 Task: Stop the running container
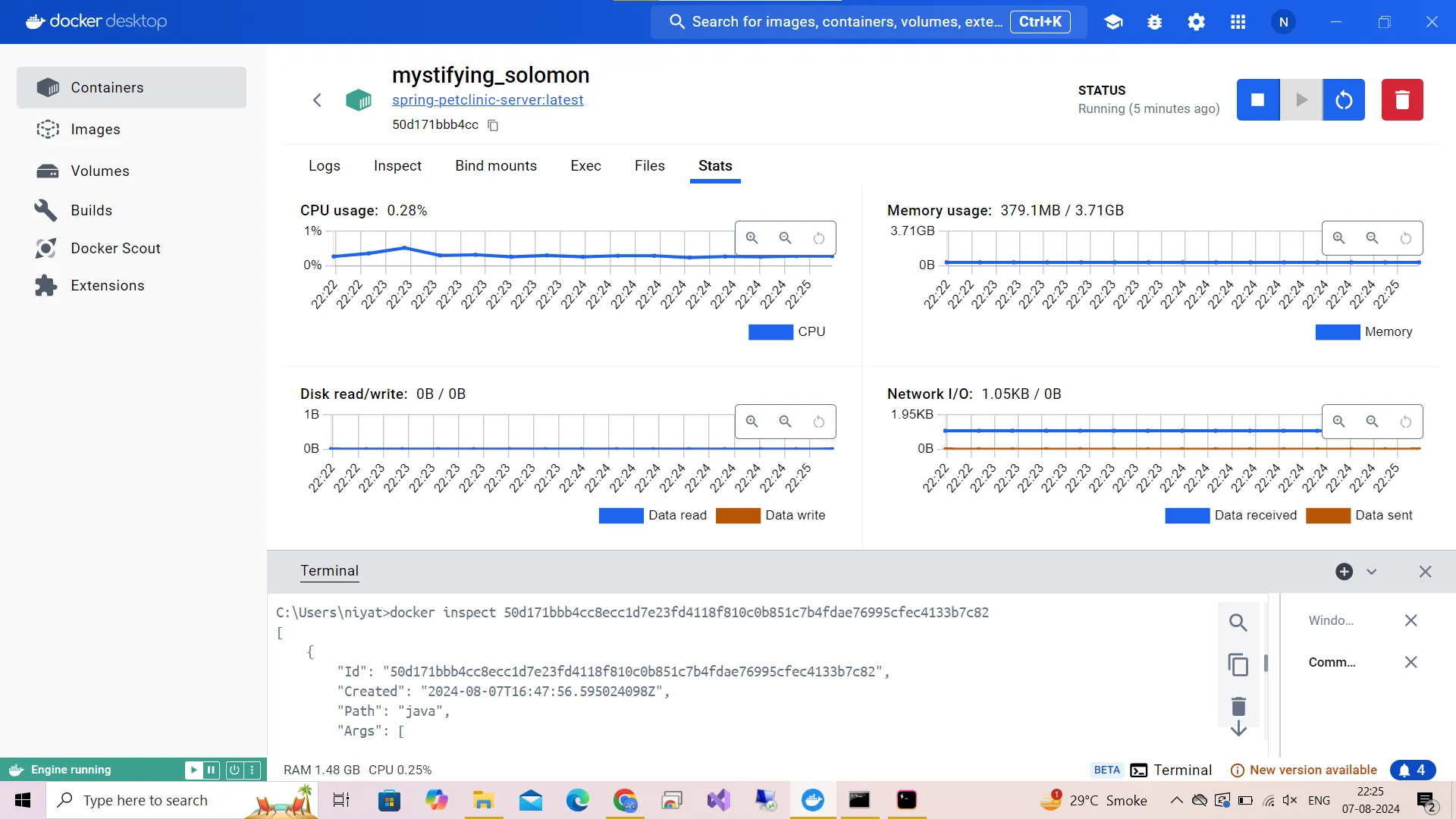[x=1257, y=100]
